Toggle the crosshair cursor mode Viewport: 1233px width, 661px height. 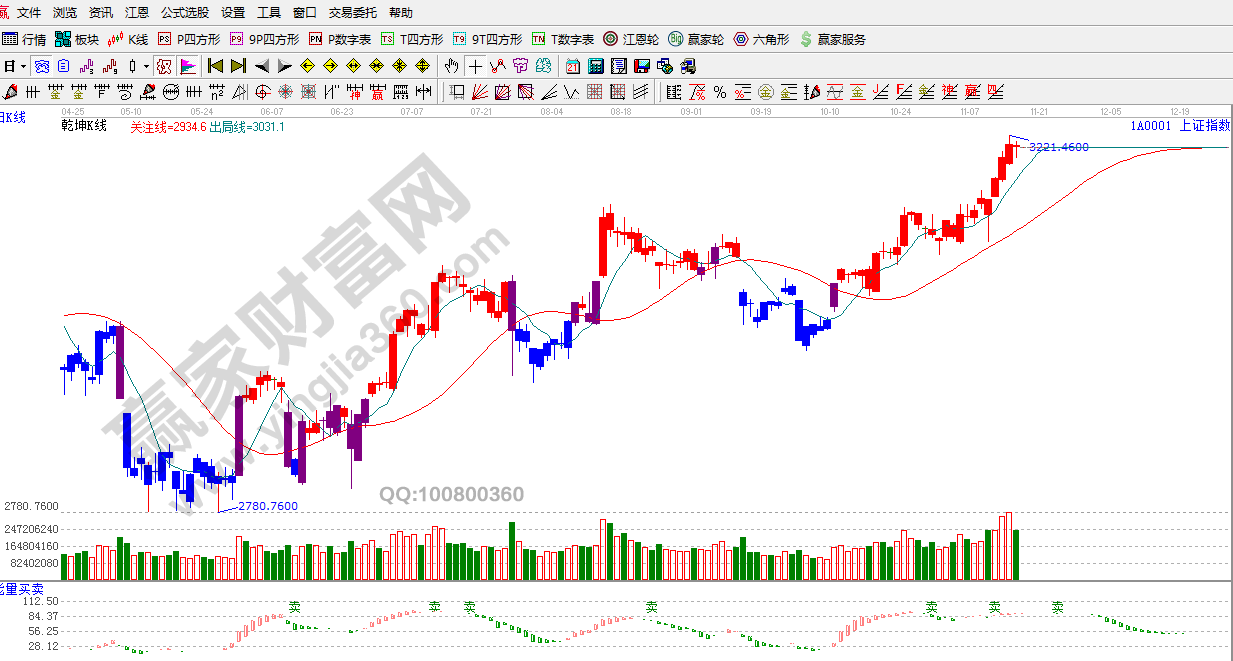click(475, 66)
